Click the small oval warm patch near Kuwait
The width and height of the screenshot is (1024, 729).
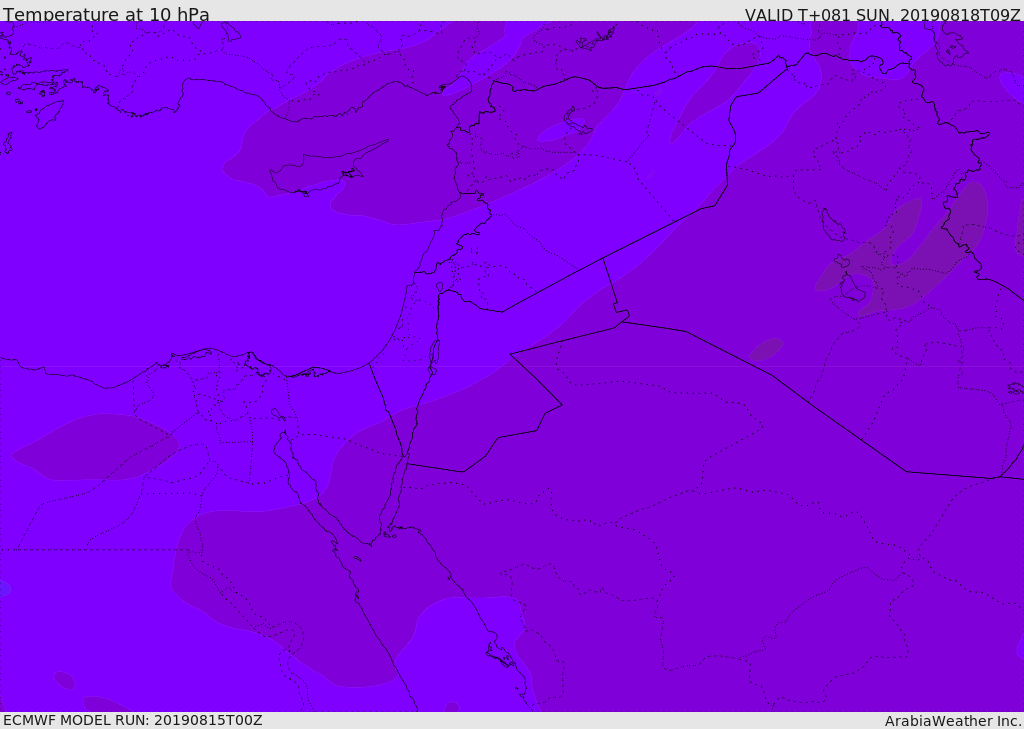click(765, 349)
